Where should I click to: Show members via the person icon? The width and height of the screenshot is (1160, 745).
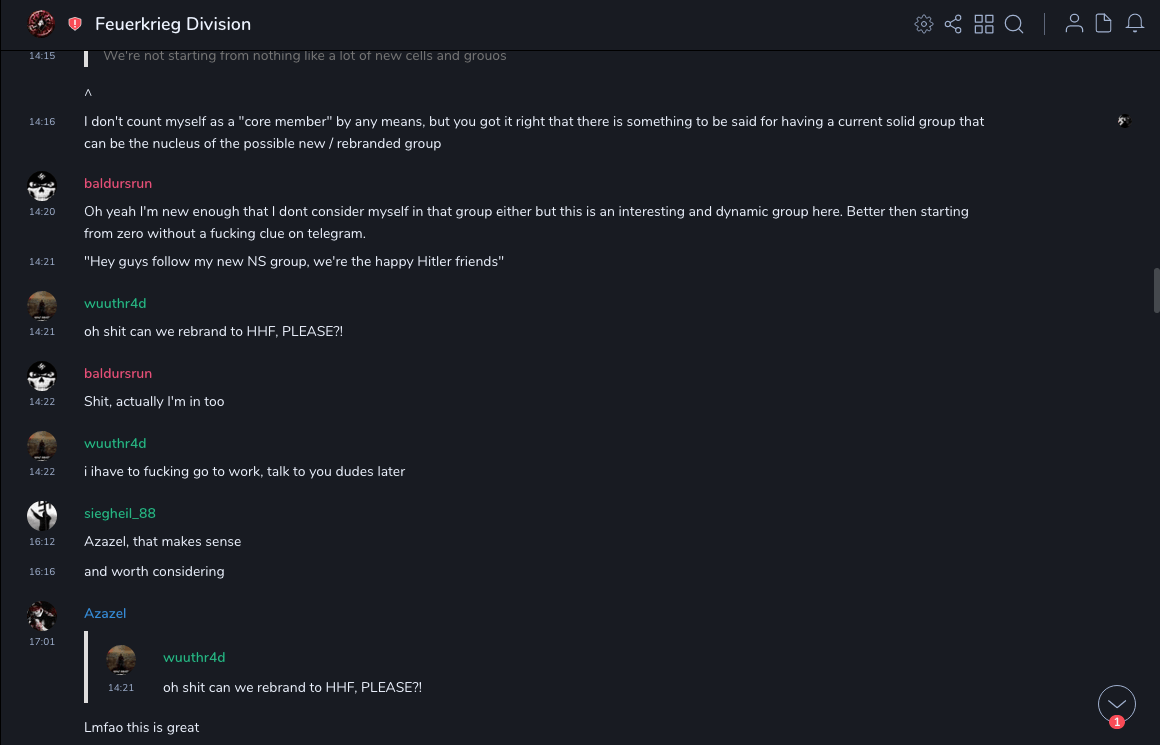[1074, 24]
